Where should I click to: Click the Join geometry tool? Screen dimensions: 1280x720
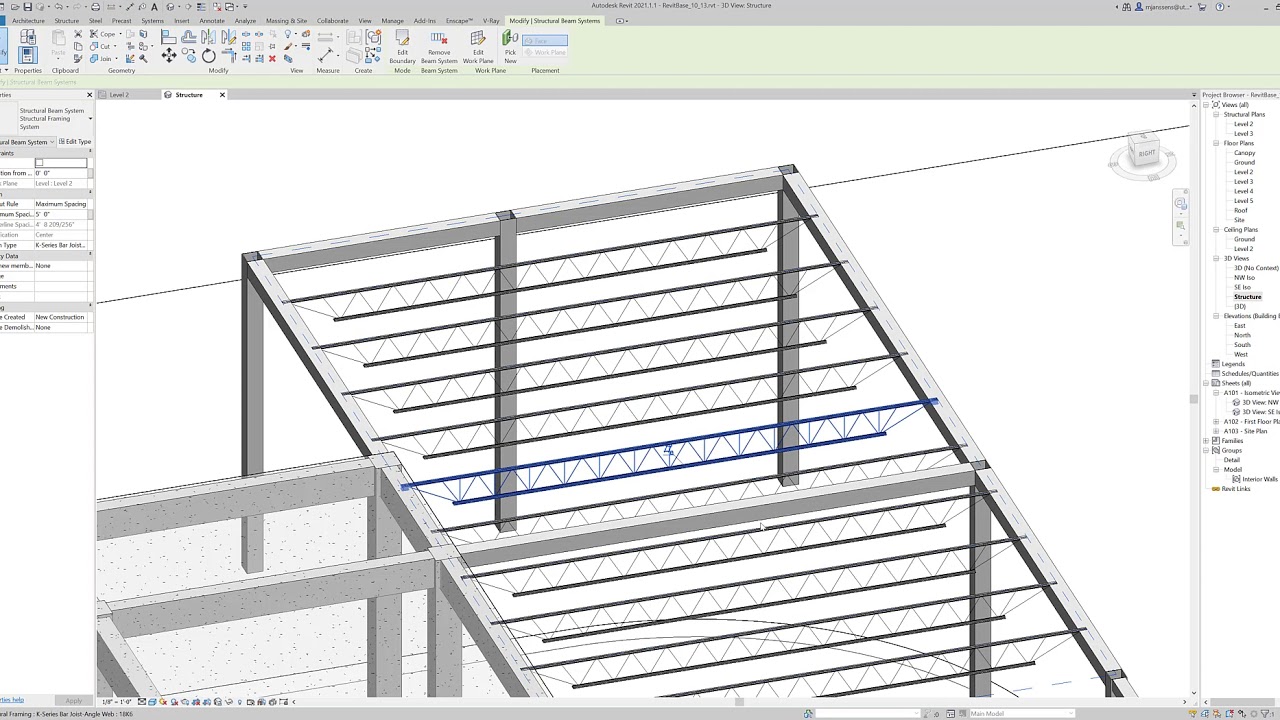[102, 58]
